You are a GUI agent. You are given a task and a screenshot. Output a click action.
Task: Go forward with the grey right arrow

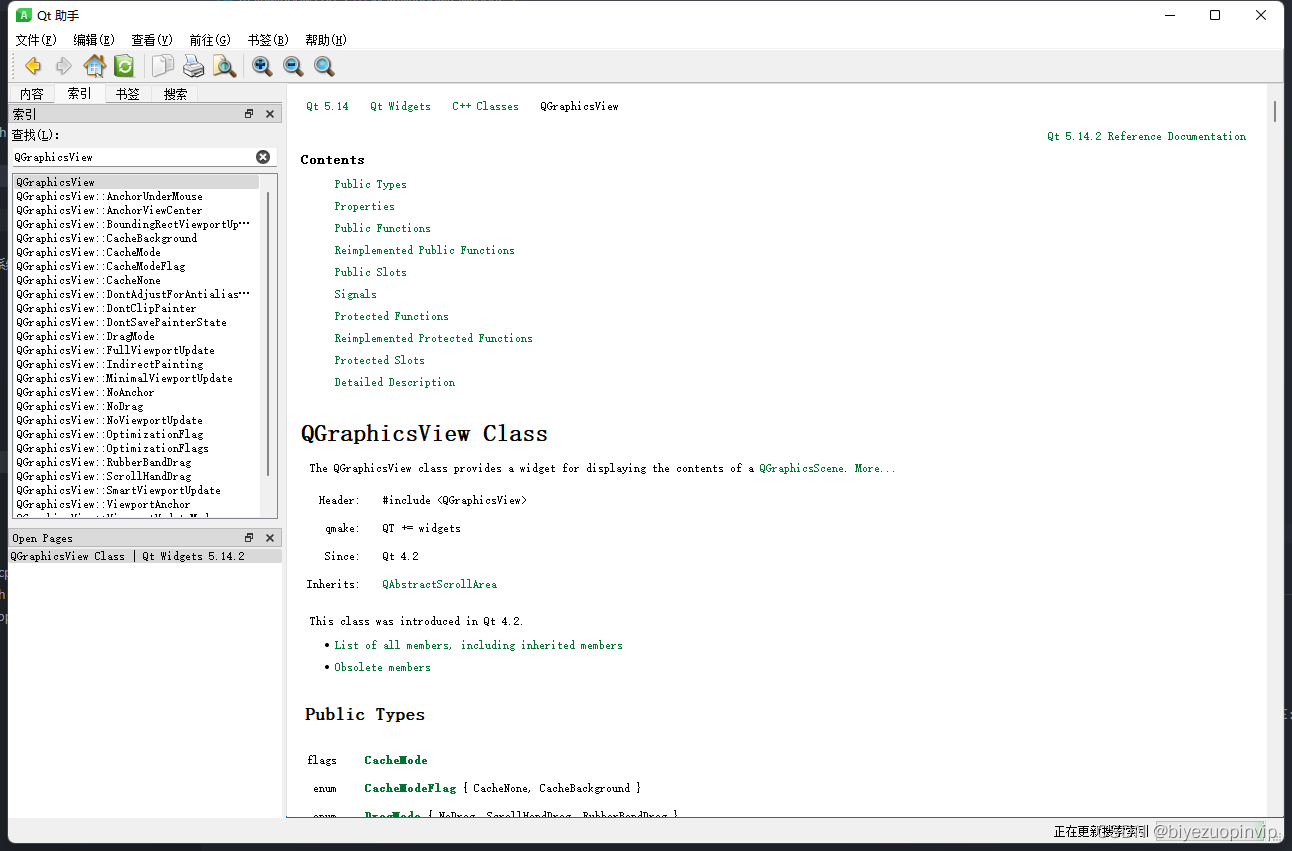63,66
